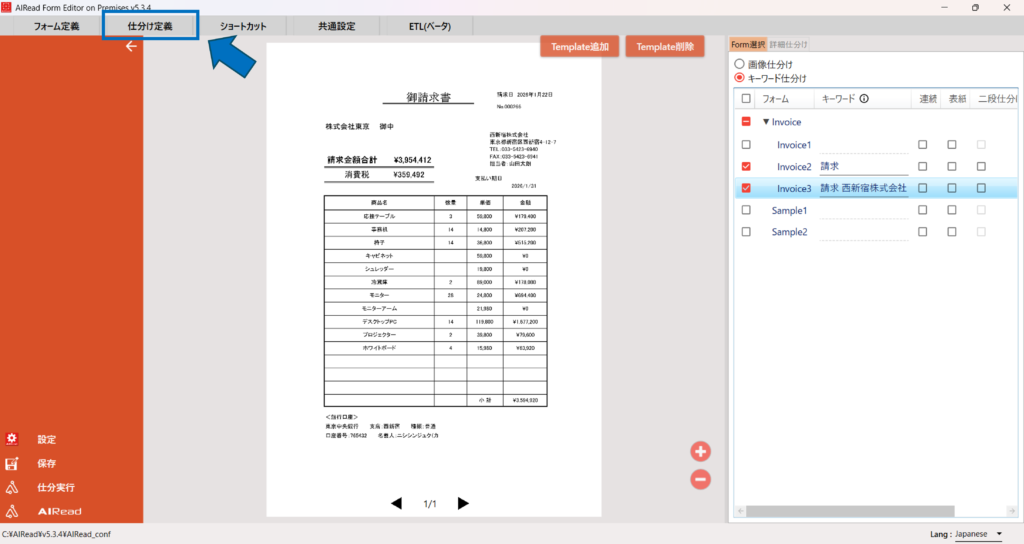Viewport: 1024px width, 544px height.
Task: Open the 共通設定 tab
Action: point(337,26)
